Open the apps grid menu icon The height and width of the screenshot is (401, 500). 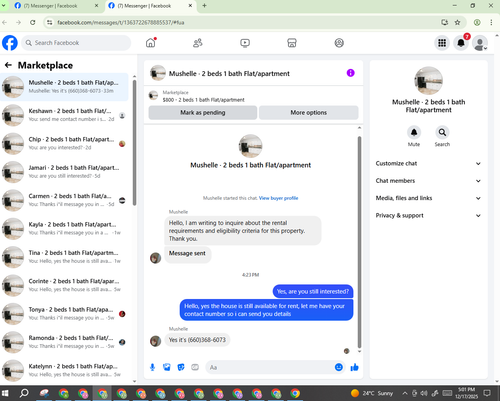[442, 43]
